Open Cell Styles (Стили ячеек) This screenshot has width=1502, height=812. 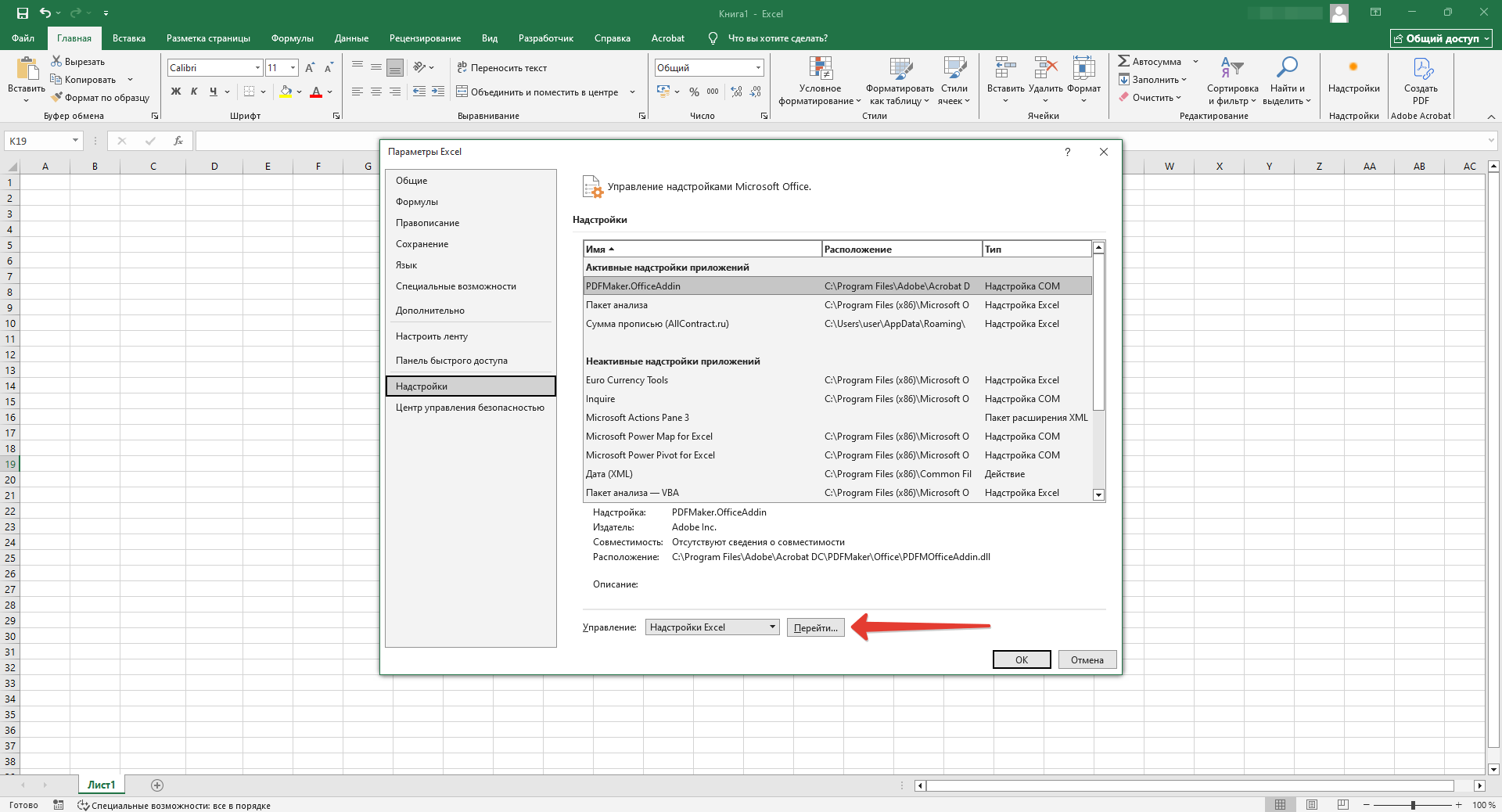point(954,81)
